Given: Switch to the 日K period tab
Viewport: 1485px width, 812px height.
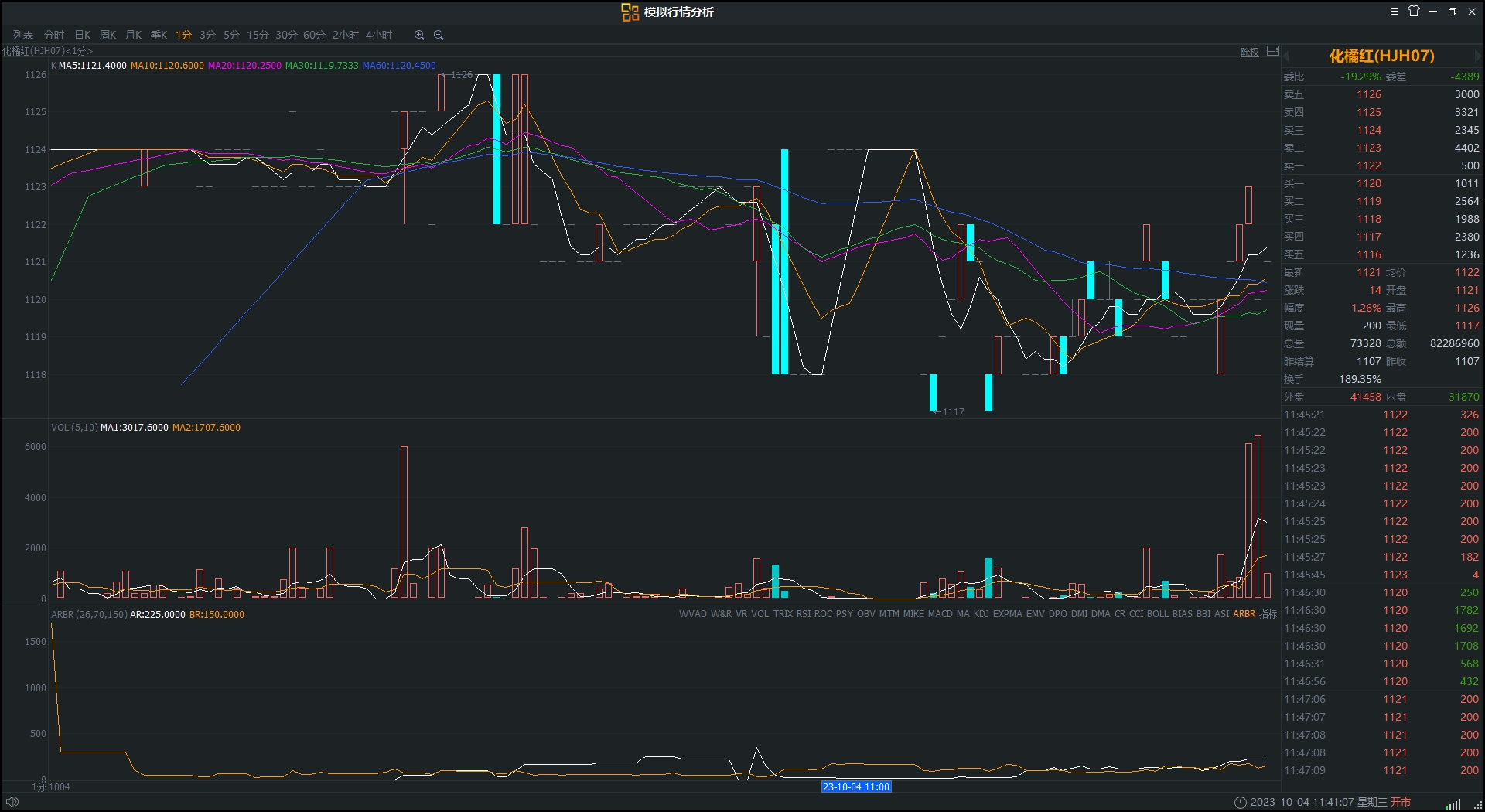Looking at the screenshot, I should coord(83,35).
